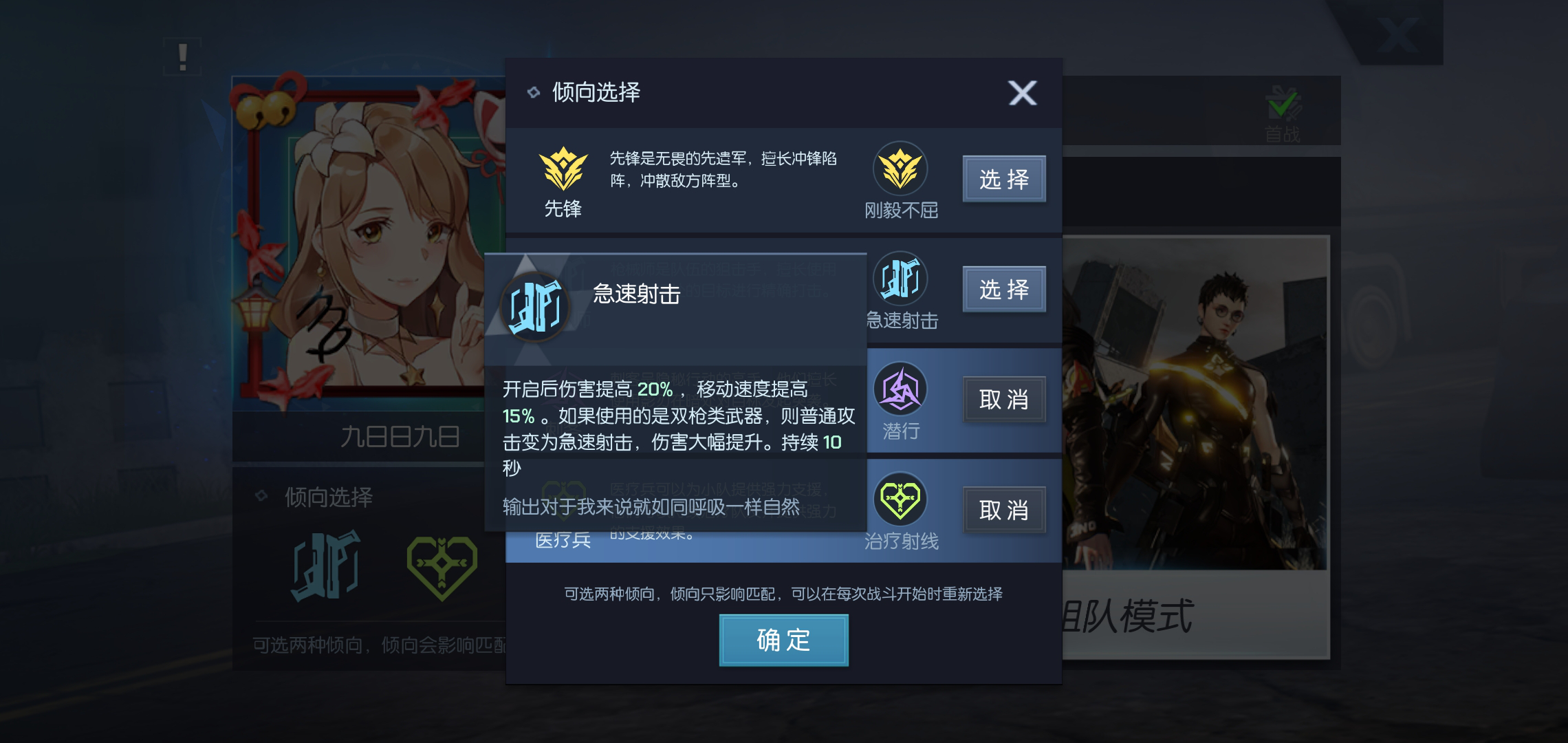
Task: Close the 倾向选择 dialog with X
Action: [x=1023, y=93]
